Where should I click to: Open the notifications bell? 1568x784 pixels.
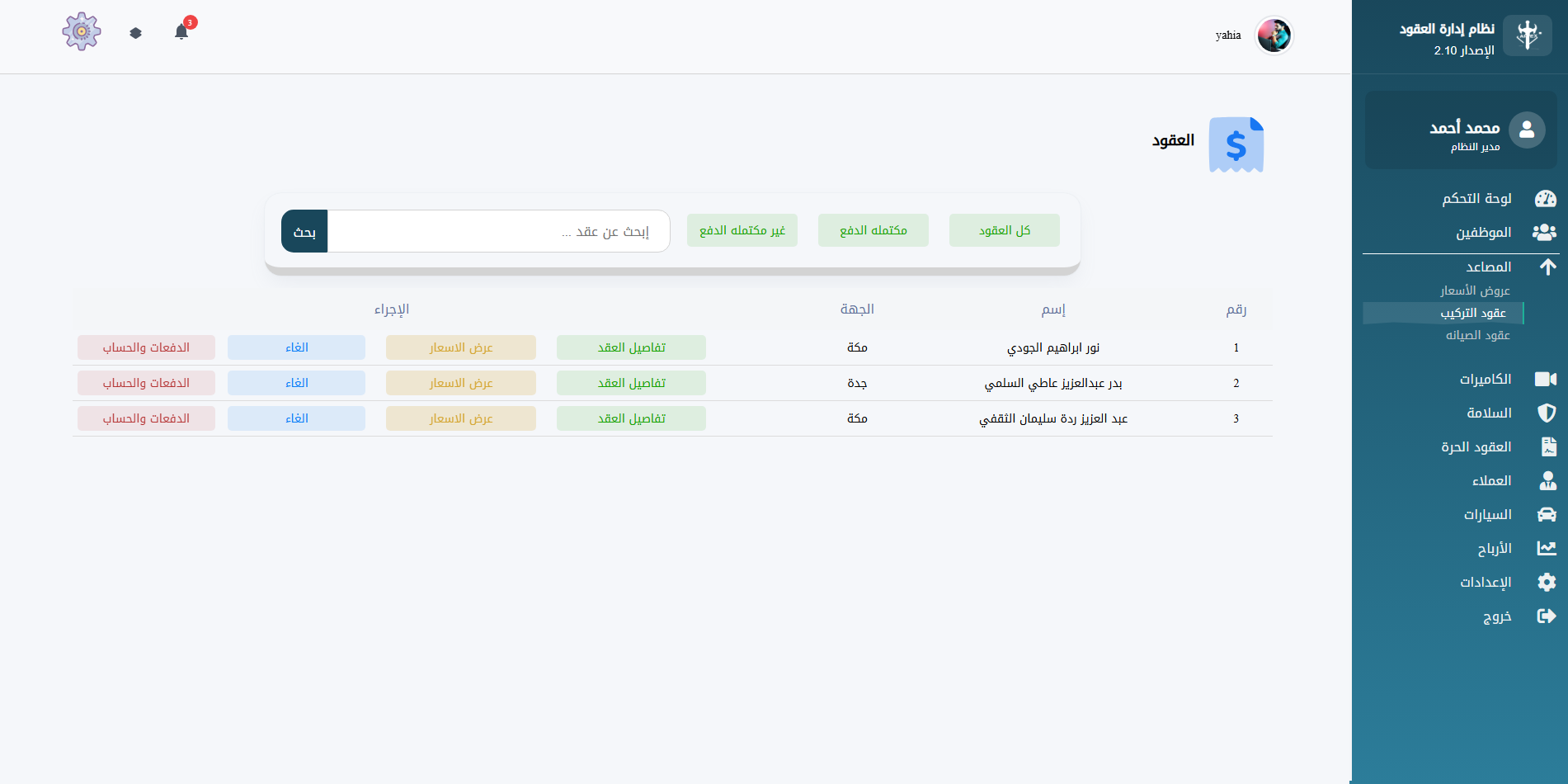coord(181,32)
